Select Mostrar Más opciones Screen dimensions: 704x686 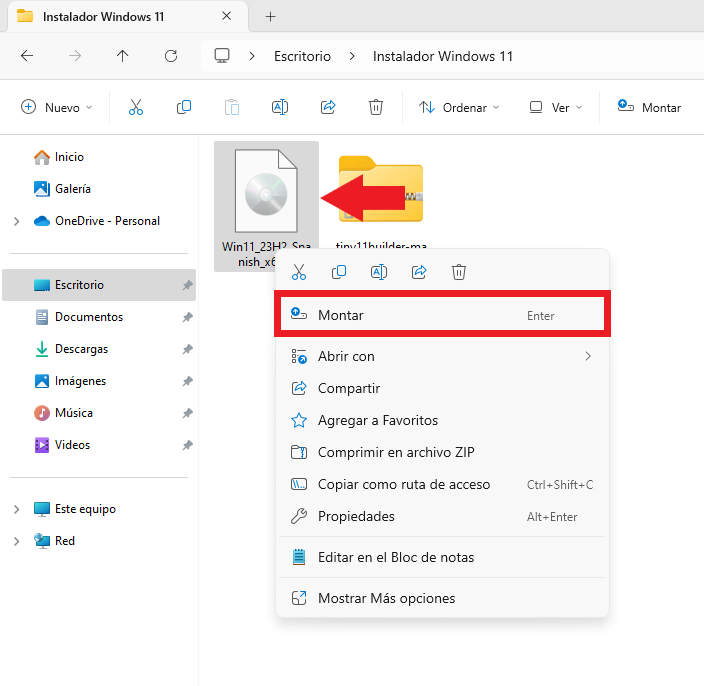coord(442,598)
